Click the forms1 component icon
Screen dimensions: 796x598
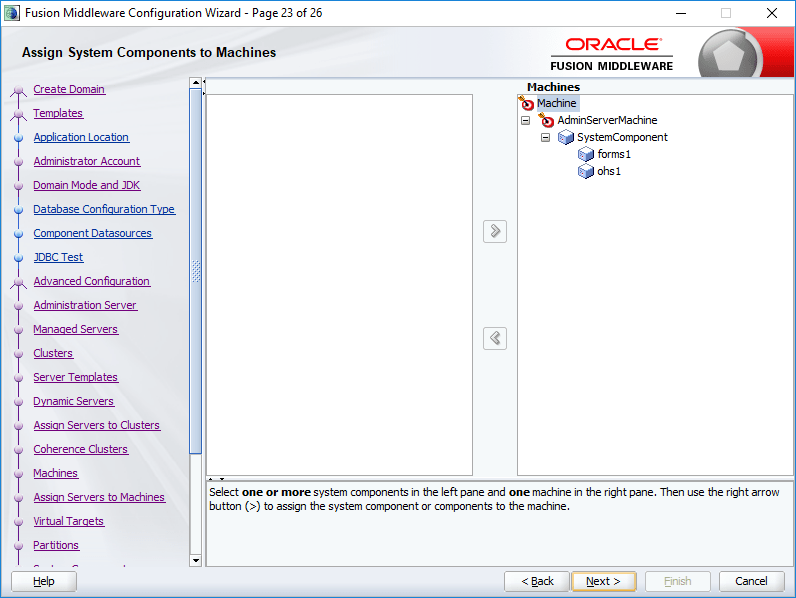pos(586,154)
